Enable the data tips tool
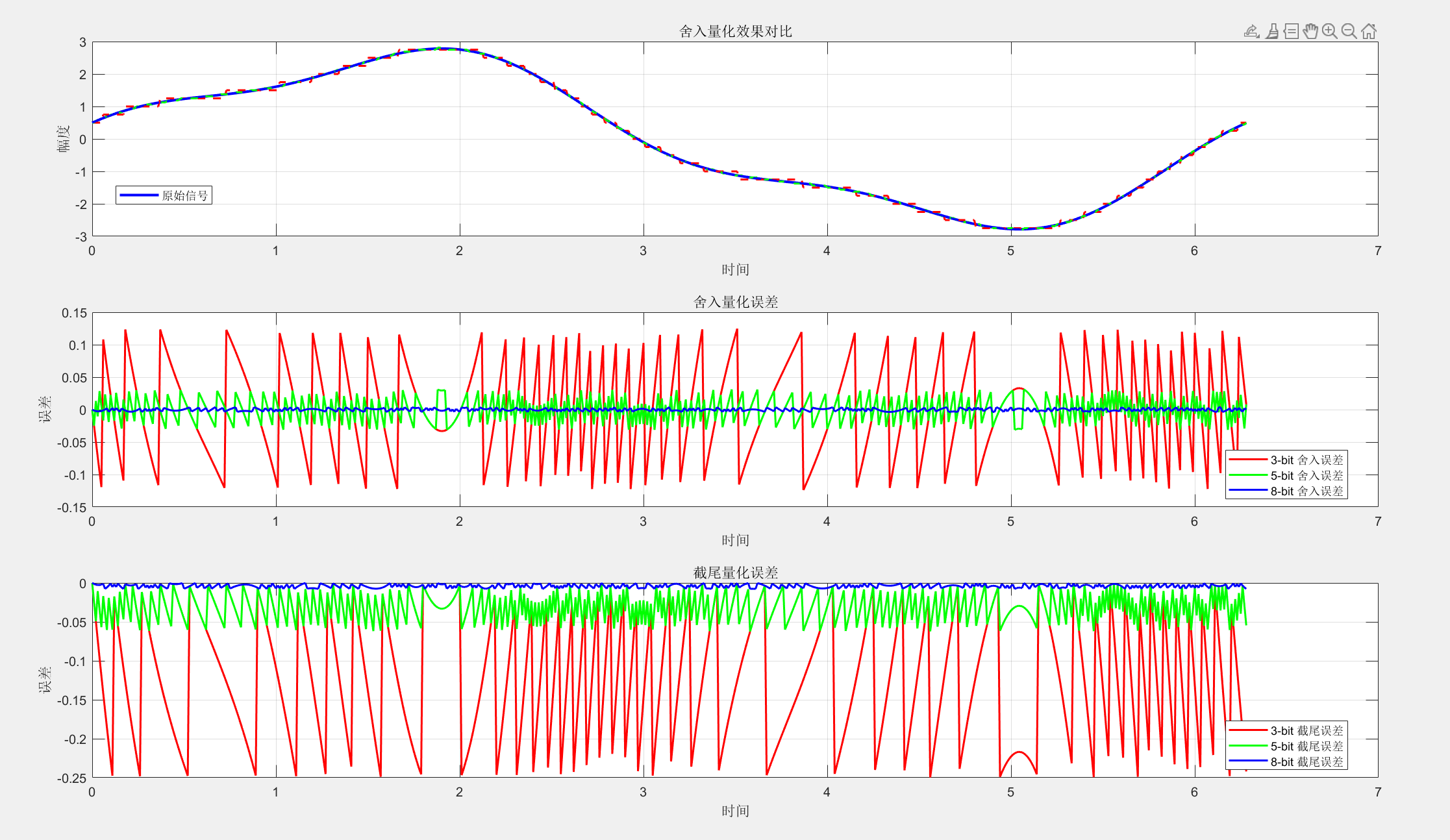Screen dimensions: 1450x840 (1292, 31)
